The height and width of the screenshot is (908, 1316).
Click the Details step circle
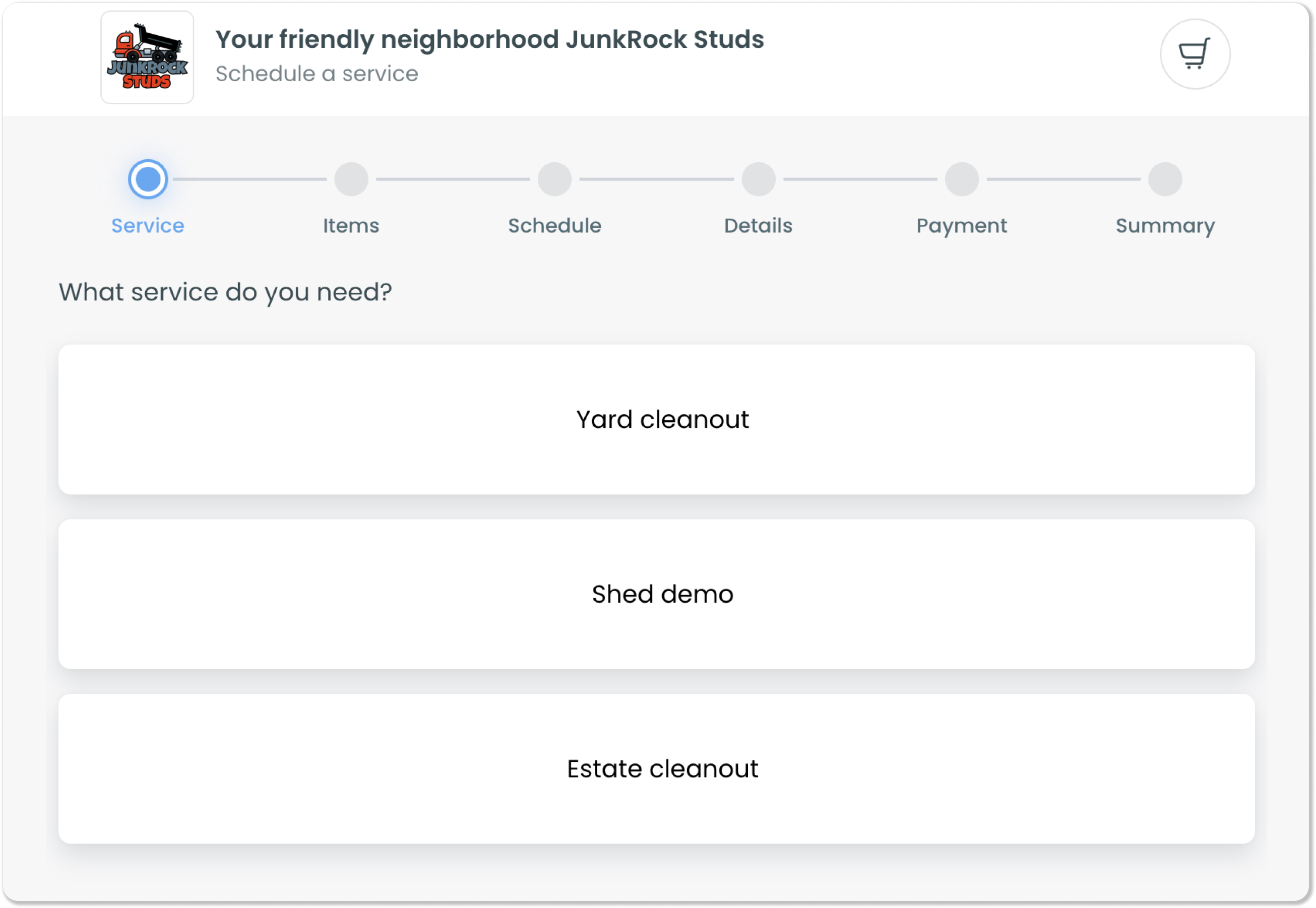(759, 179)
